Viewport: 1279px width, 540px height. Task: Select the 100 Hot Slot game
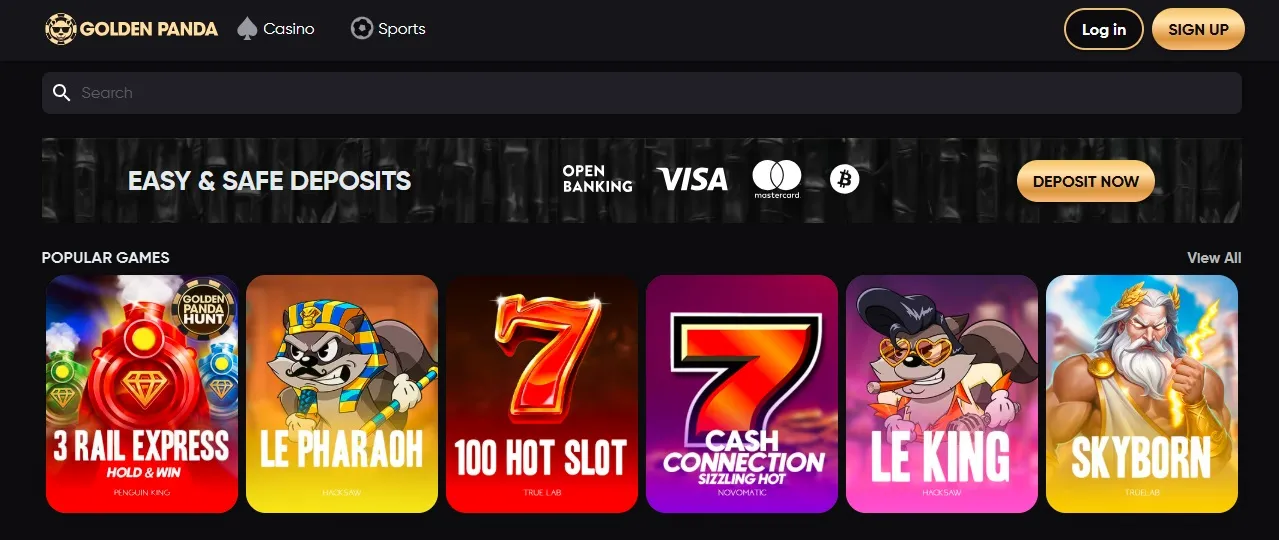pyautogui.click(x=542, y=394)
